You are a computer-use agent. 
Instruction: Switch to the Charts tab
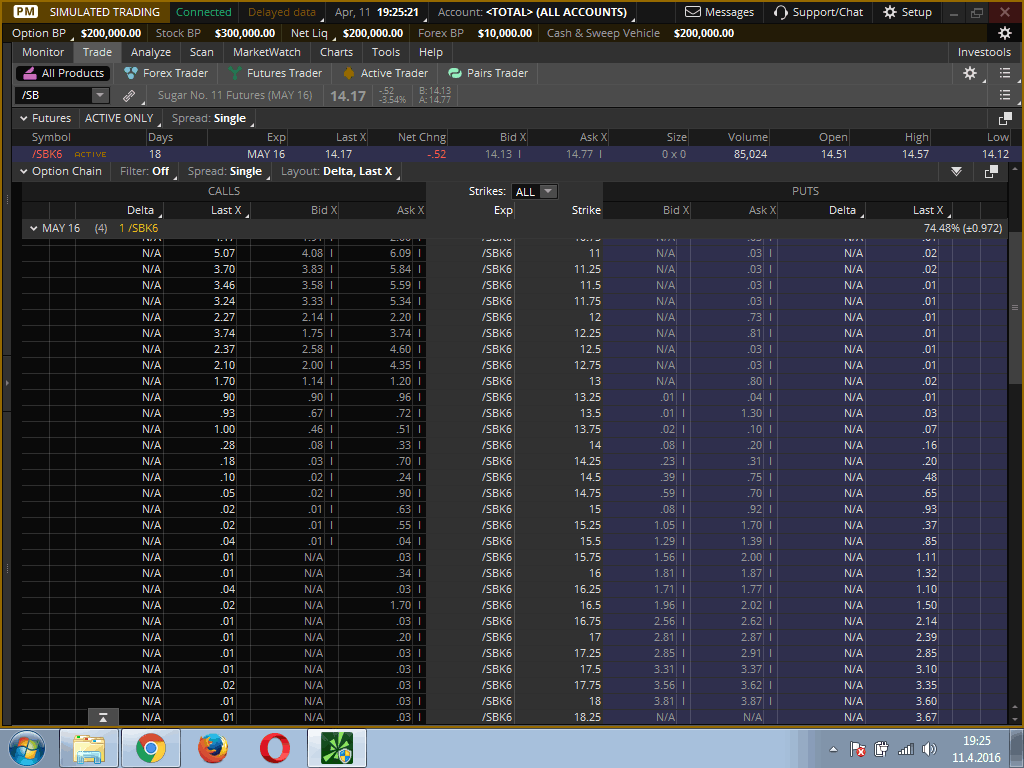coord(336,52)
